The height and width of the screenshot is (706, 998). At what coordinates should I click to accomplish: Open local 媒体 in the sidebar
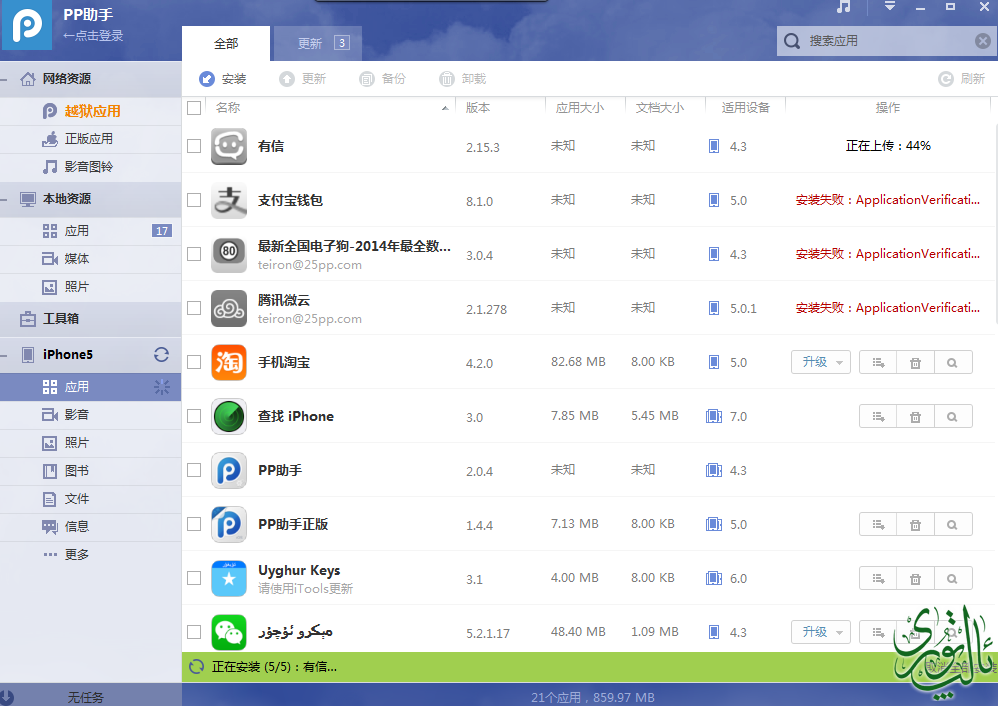[x=90, y=259]
